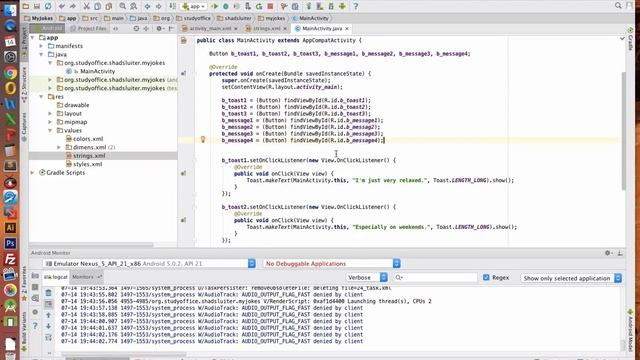Click scroll-from-source target icon in Project panel
The height and width of the screenshot is (360, 640).
[x=136, y=29]
